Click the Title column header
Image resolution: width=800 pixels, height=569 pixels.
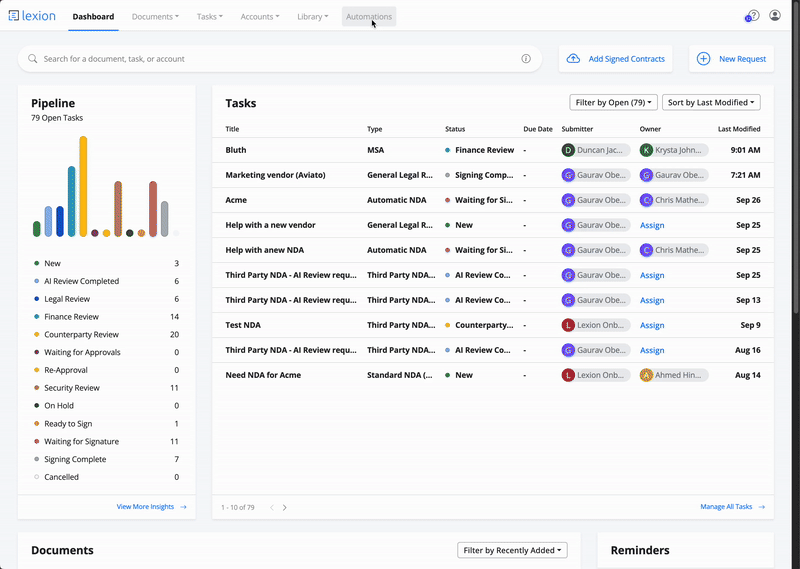(232, 129)
